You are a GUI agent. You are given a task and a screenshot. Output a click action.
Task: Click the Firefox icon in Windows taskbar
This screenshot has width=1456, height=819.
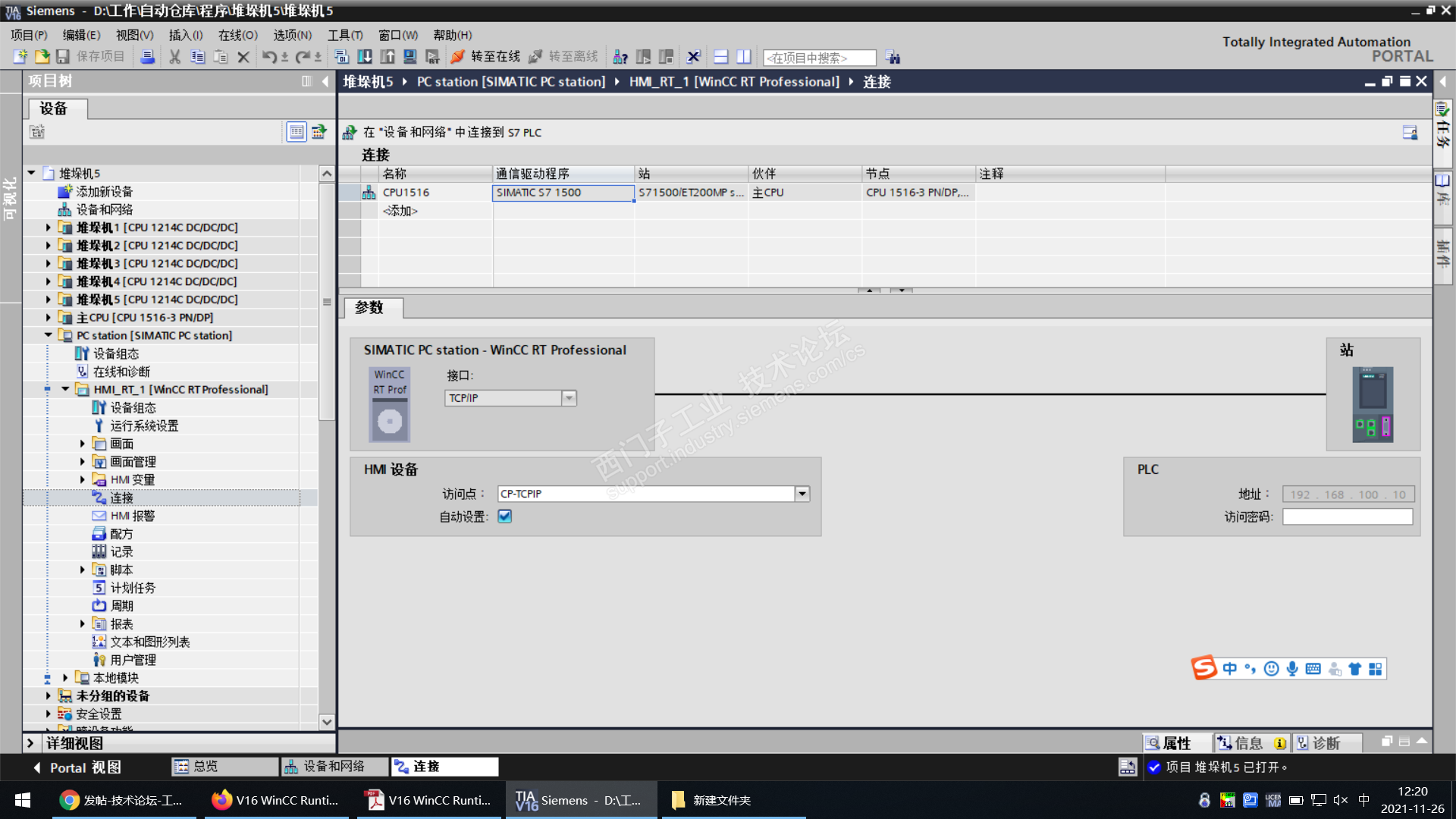click(221, 800)
